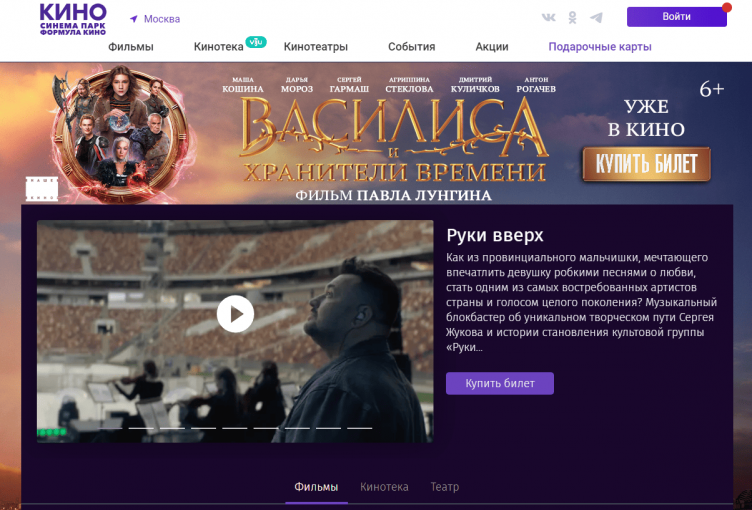Viewport: 752px width, 510px height.
Task: Open the VK social network icon
Action: pyautogui.click(x=548, y=18)
